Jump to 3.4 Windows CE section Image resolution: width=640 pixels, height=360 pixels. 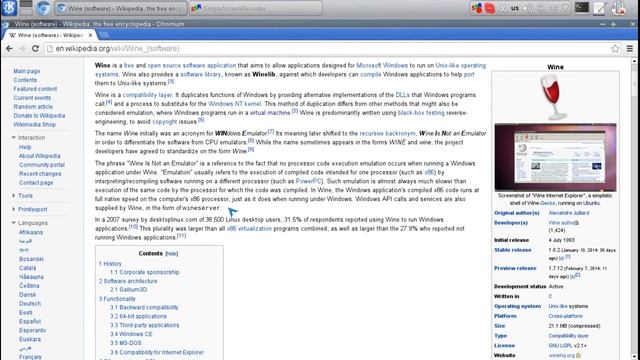(x=131, y=334)
